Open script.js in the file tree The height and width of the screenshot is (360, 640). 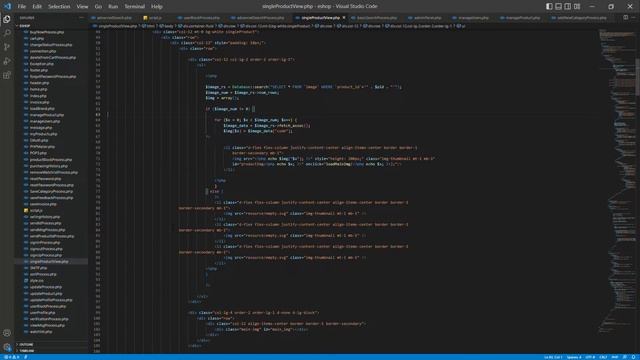coord(36,211)
